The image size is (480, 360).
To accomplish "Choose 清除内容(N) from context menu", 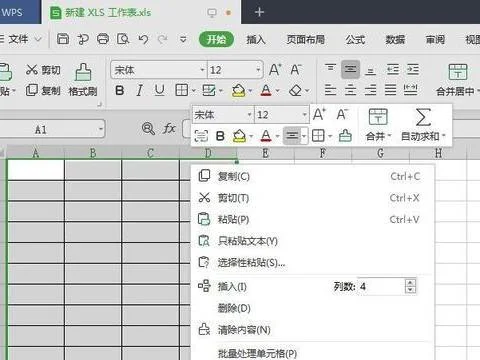I will point(313,330).
